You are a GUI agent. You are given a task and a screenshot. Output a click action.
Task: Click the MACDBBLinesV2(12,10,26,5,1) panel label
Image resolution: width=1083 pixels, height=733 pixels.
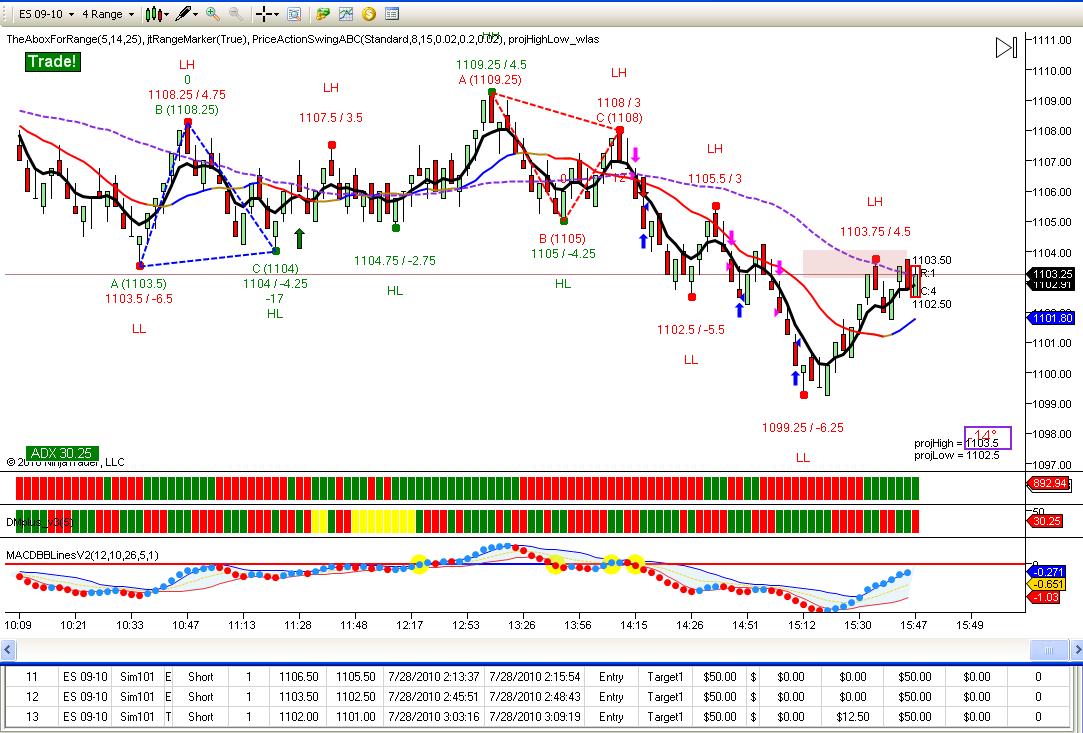[82, 555]
